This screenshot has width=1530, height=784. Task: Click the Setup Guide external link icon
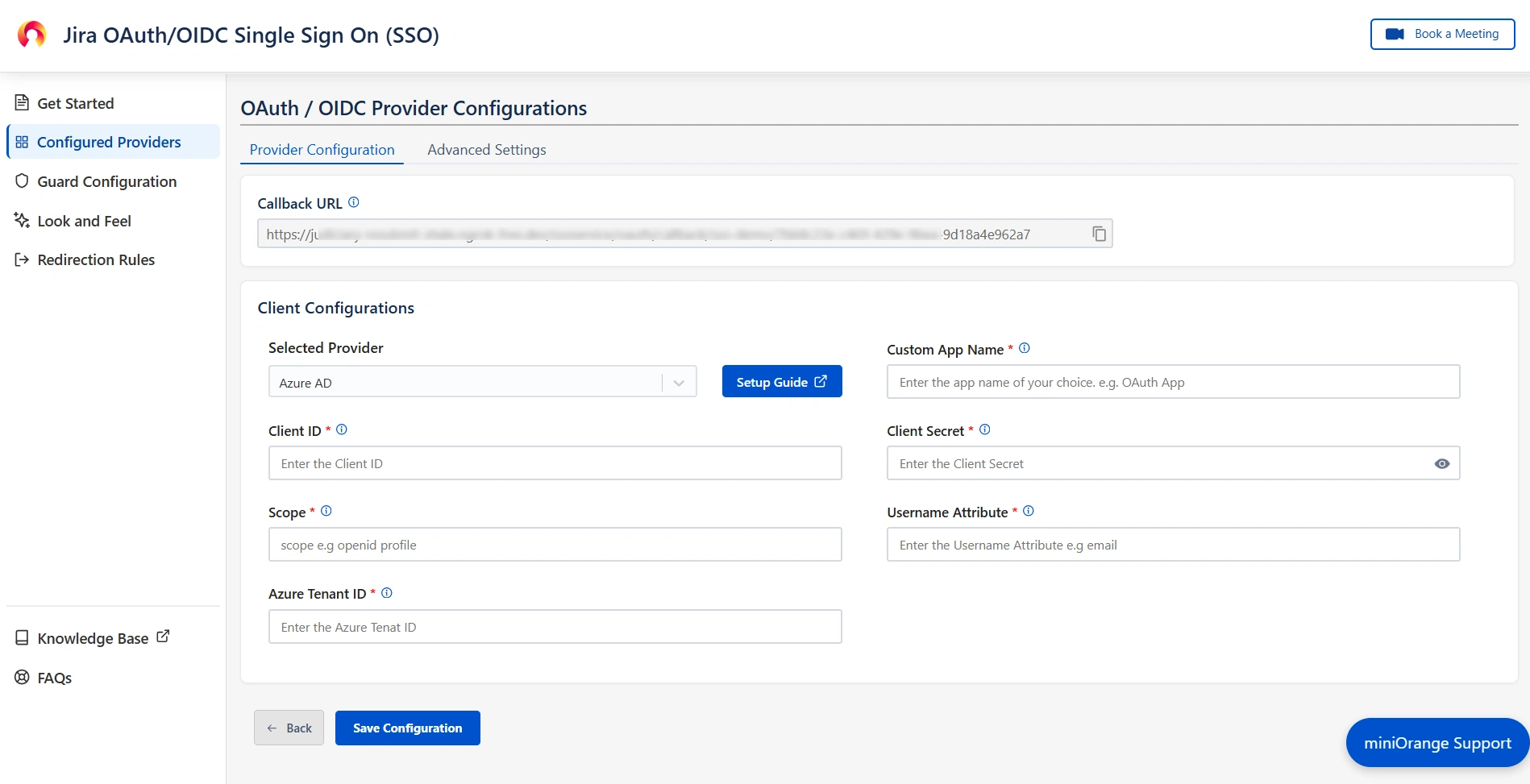821,381
